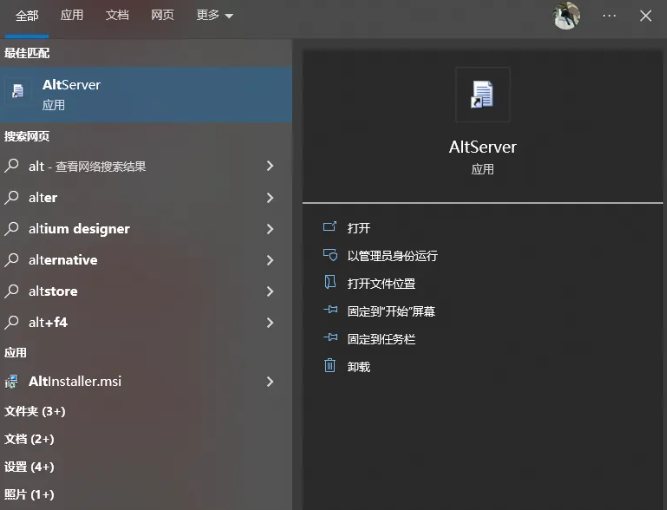Click search icon beside 'alt+f4'
Screen dimensions: 667x510
pos(11,322)
